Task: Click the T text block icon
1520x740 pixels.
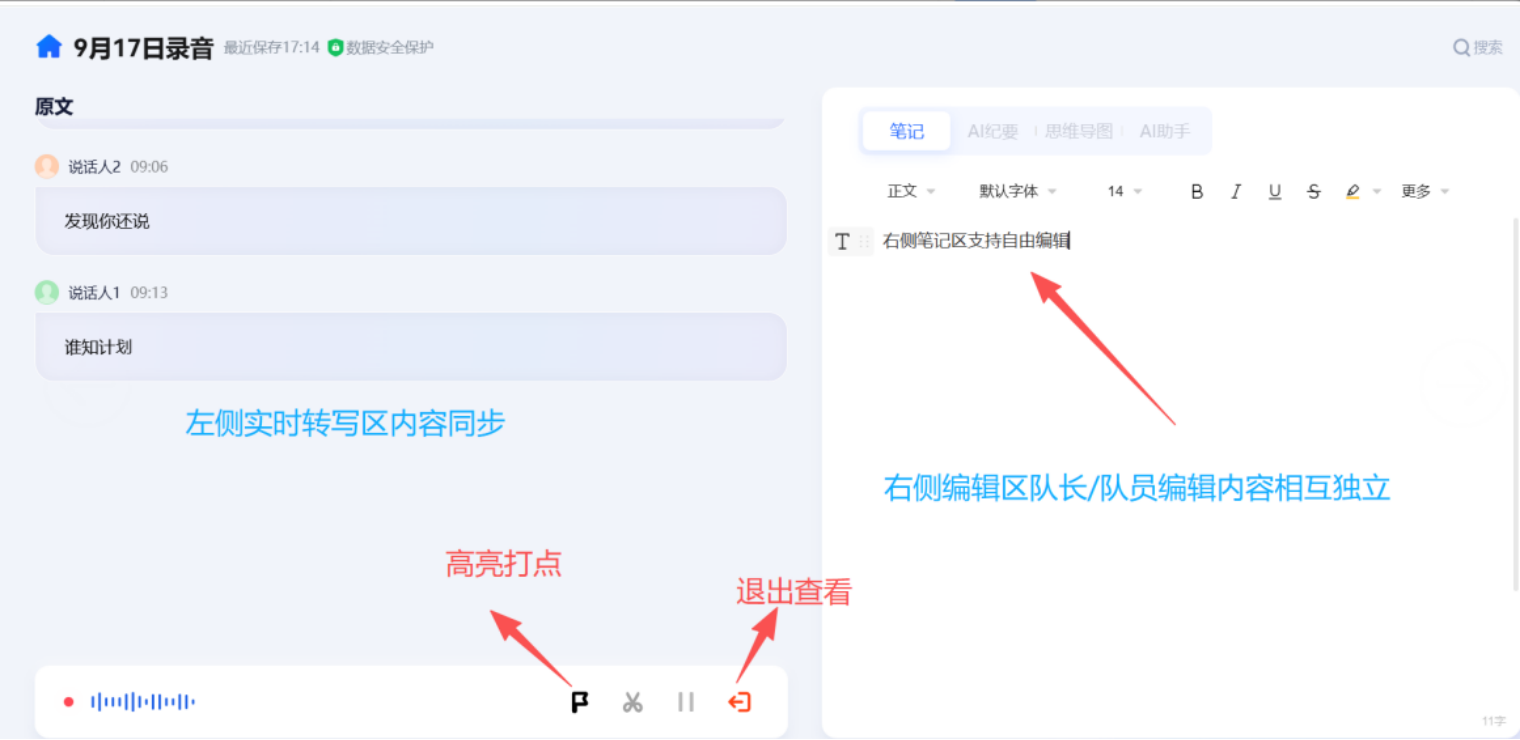Action: coord(842,241)
